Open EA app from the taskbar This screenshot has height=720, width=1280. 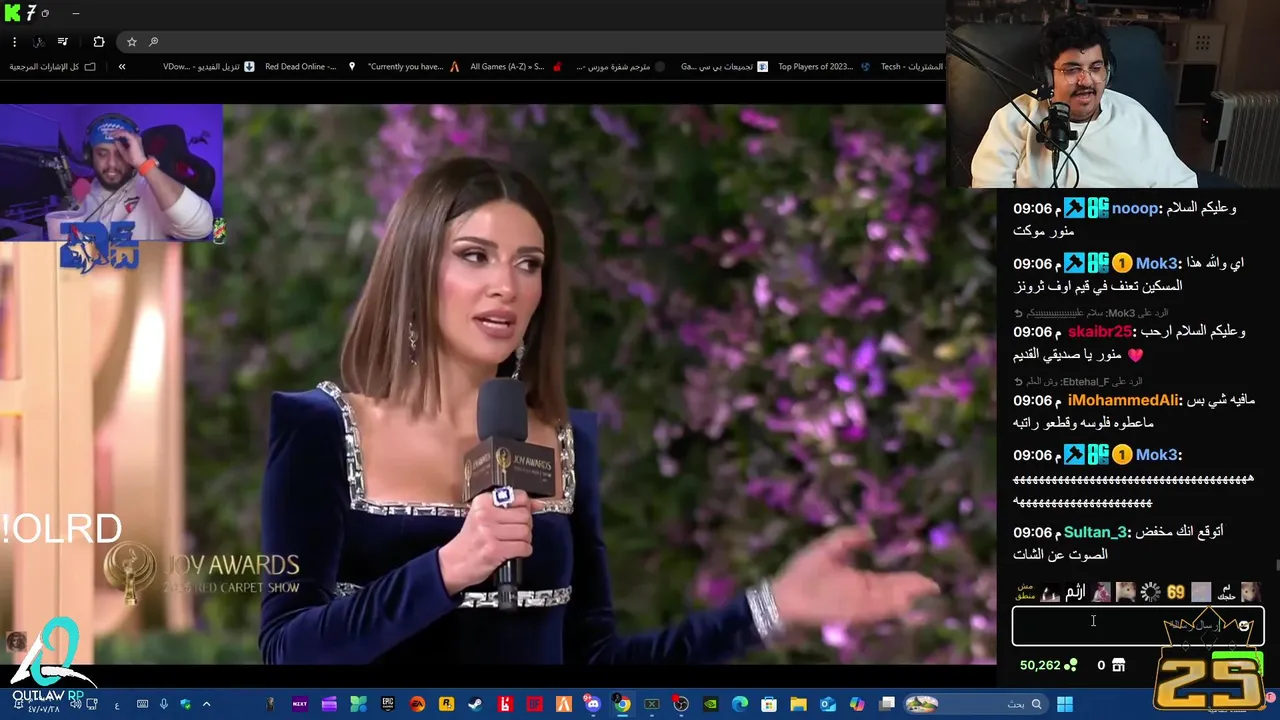pyautogui.click(x=417, y=705)
